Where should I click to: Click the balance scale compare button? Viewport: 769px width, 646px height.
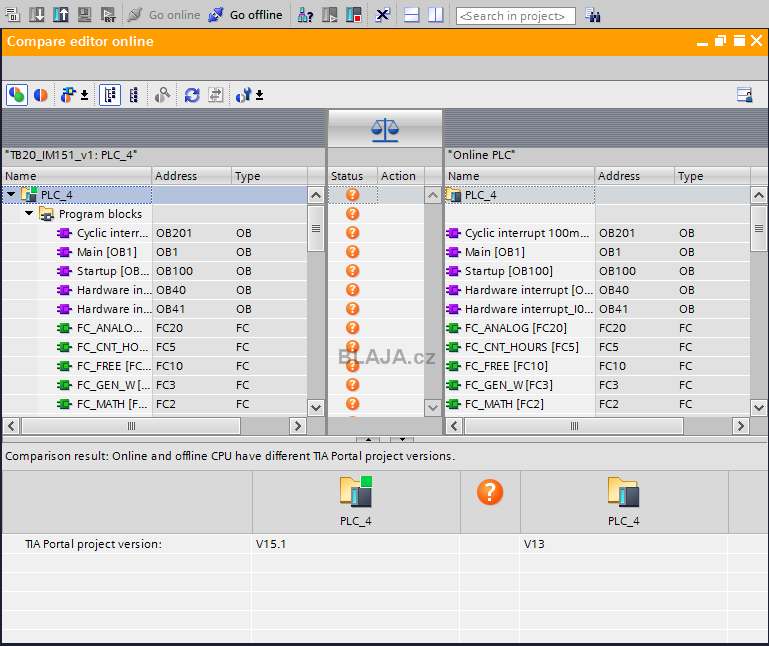click(x=385, y=129)
